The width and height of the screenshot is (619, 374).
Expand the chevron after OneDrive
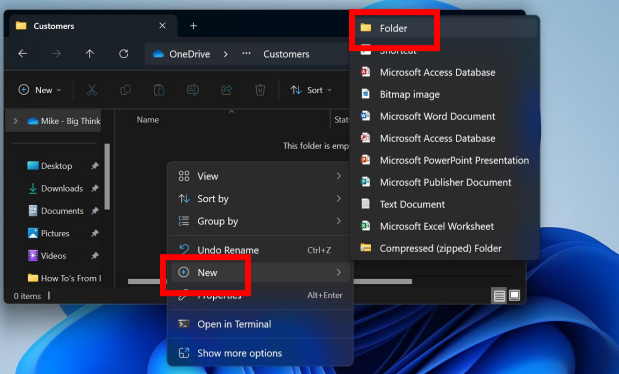point(225,54)
